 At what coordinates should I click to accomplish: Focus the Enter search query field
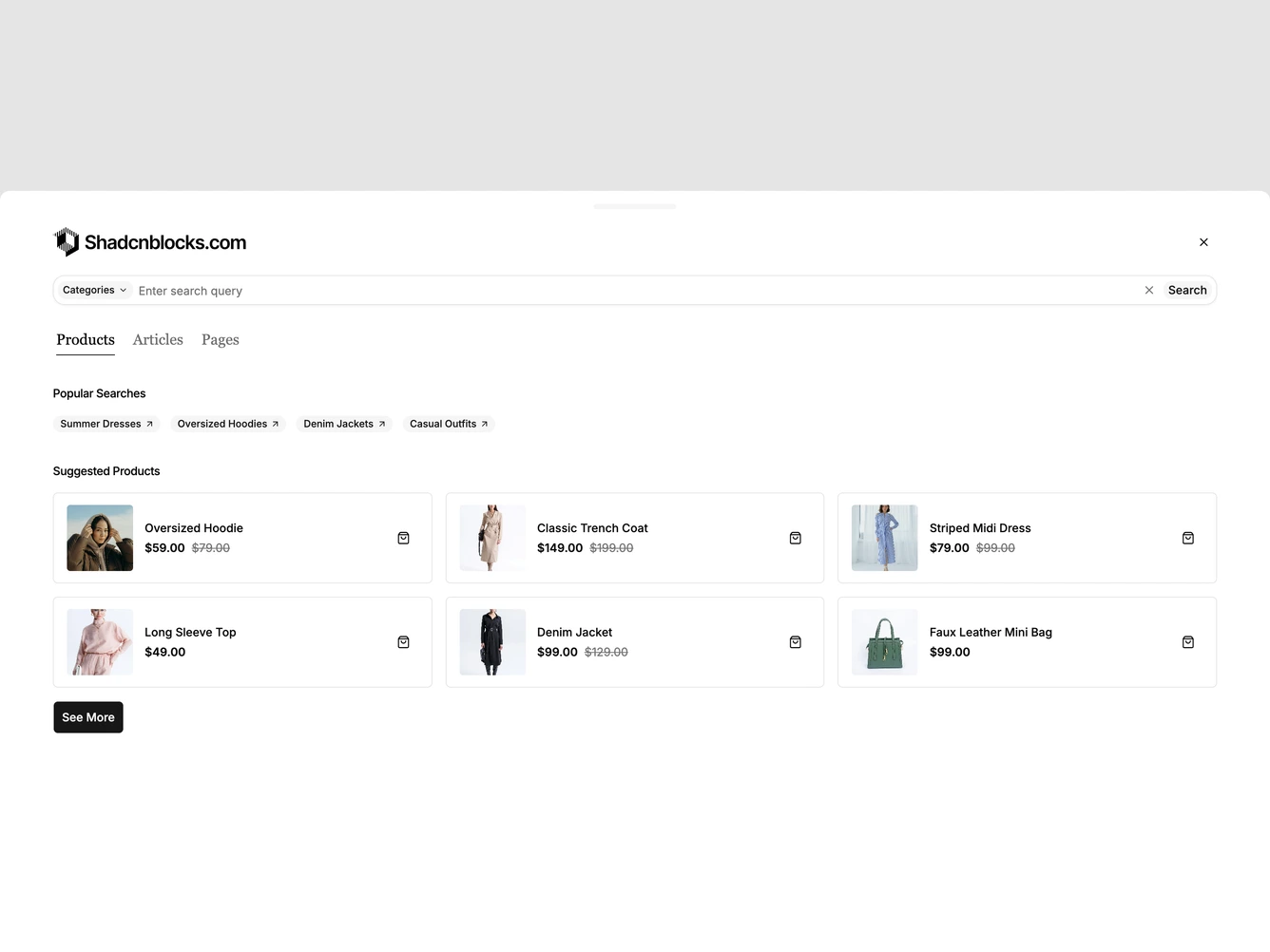point(636,291)
